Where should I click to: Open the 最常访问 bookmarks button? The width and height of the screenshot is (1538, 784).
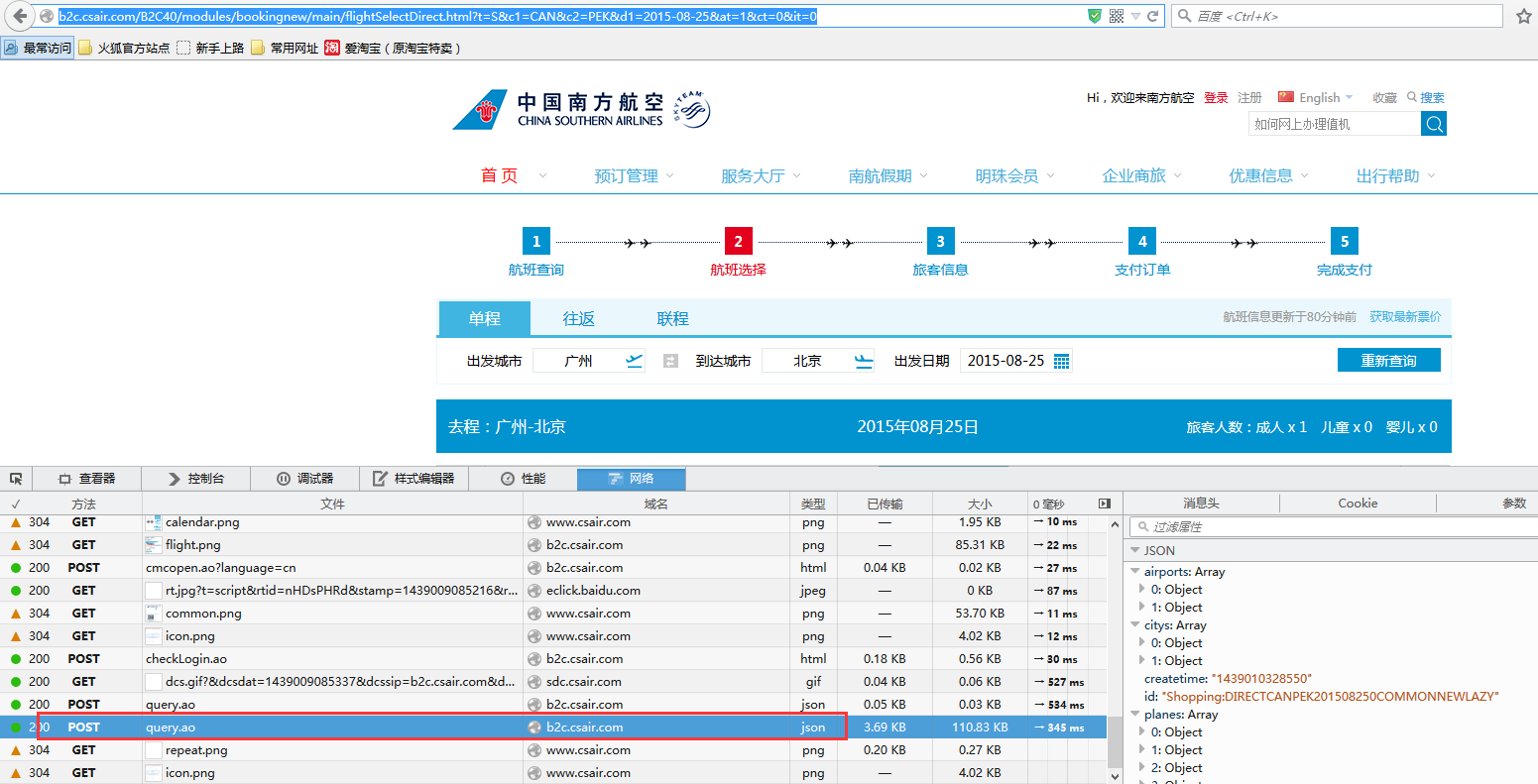[38, 48]
